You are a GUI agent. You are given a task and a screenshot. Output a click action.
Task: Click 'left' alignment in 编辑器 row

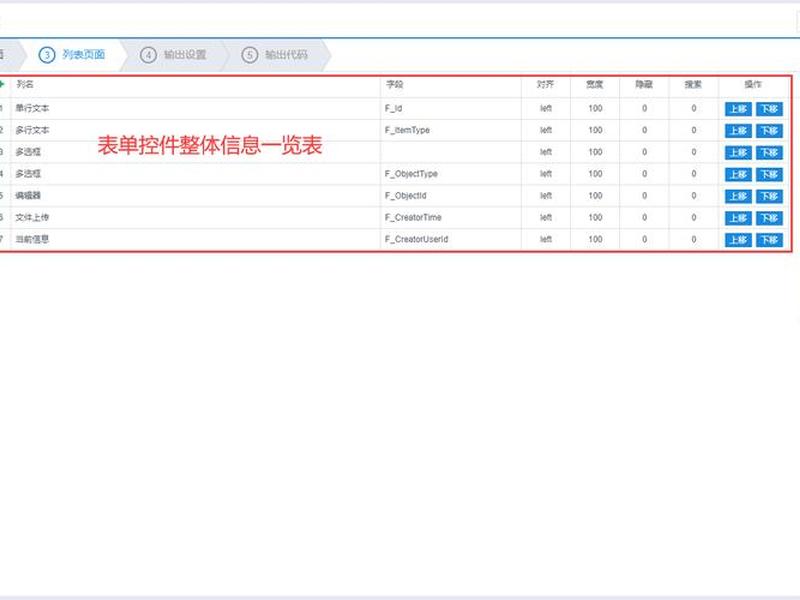click(546, 196)
